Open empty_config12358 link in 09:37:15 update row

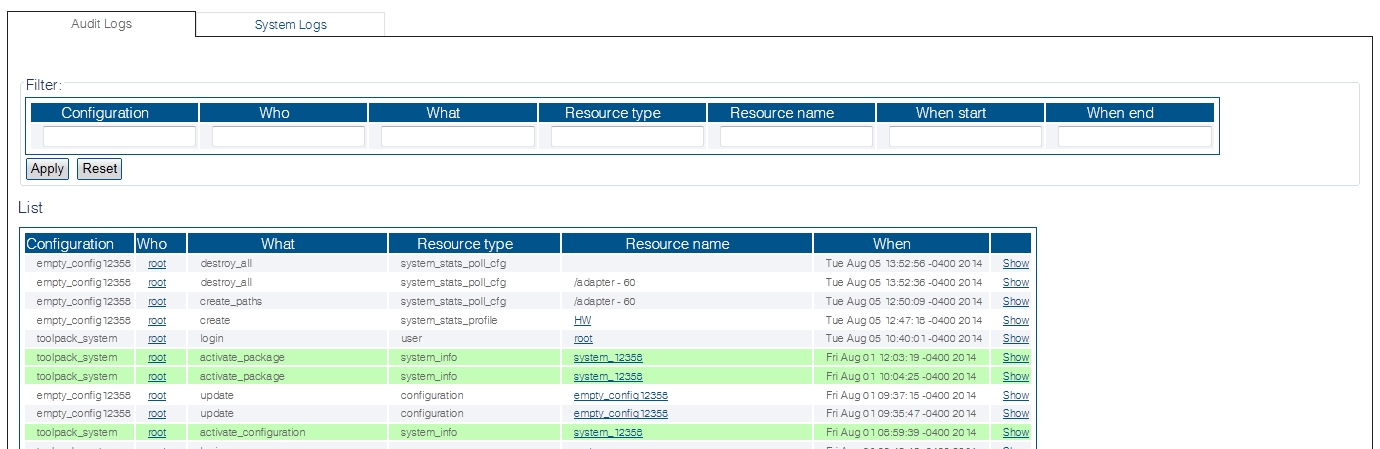click(620, 395)
